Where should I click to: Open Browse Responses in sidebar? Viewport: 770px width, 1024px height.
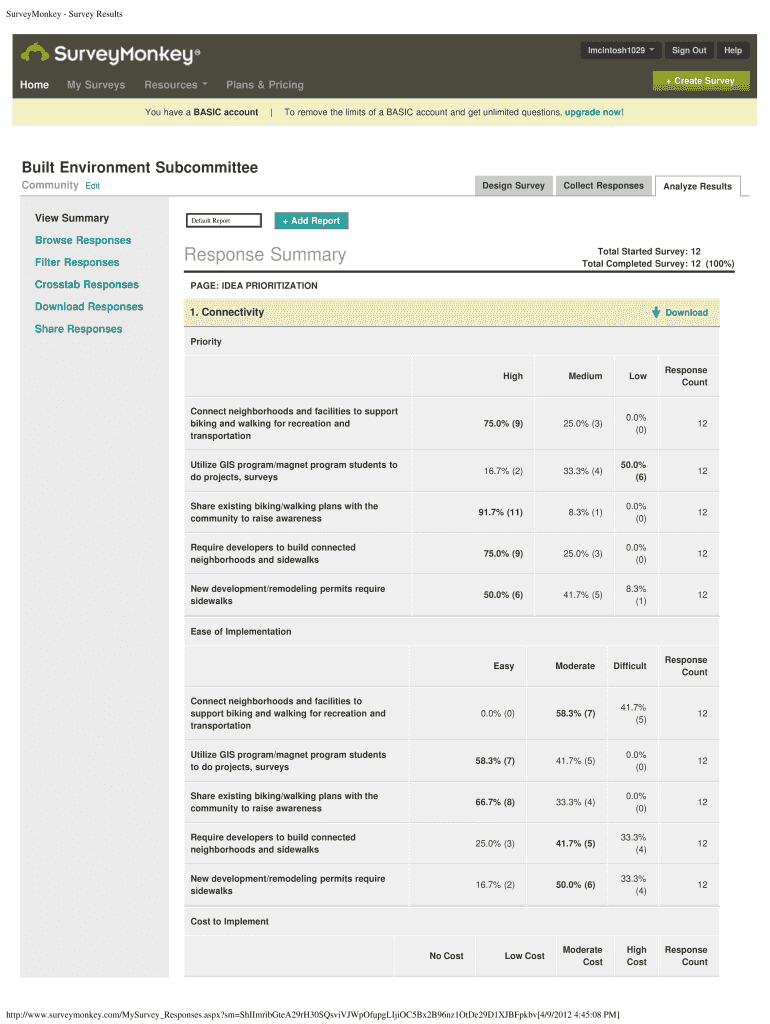click(83, 240)
